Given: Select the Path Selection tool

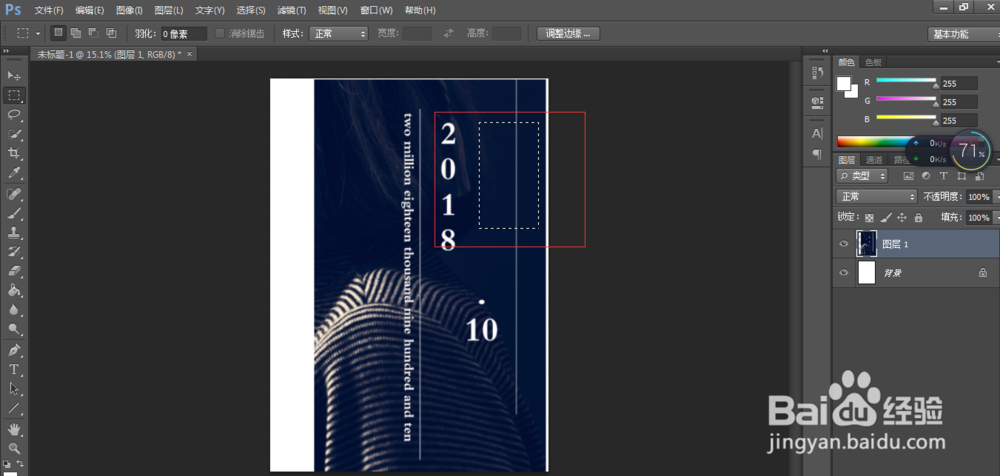Looking at the screenshot, I should (14, 389).
